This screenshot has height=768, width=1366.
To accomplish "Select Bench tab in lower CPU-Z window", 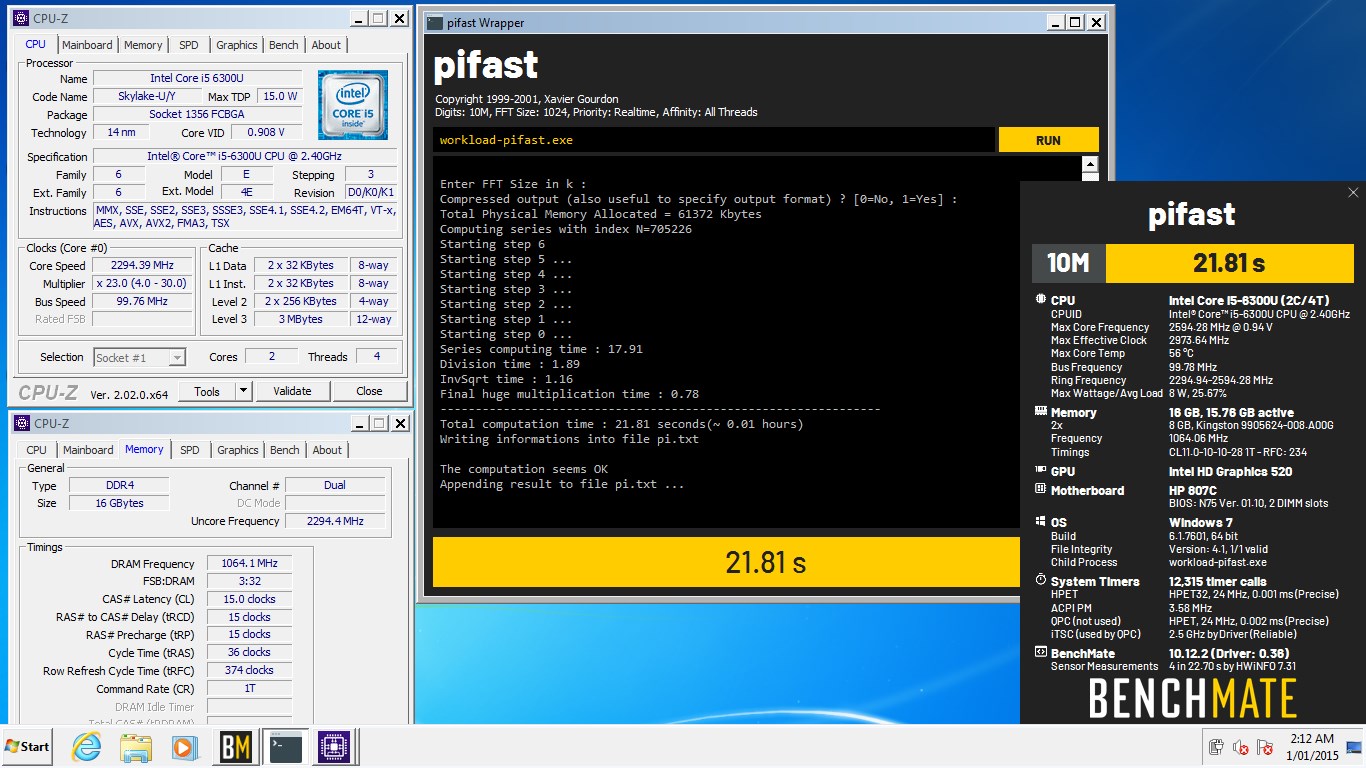I will [x=285, y=450].
